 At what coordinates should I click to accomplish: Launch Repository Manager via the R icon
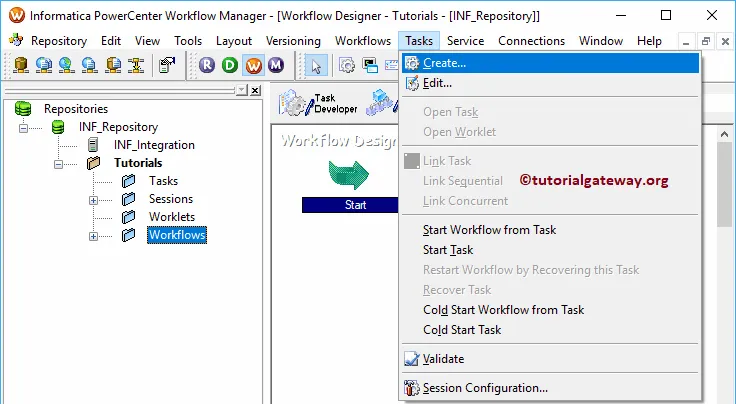point(207,66)
